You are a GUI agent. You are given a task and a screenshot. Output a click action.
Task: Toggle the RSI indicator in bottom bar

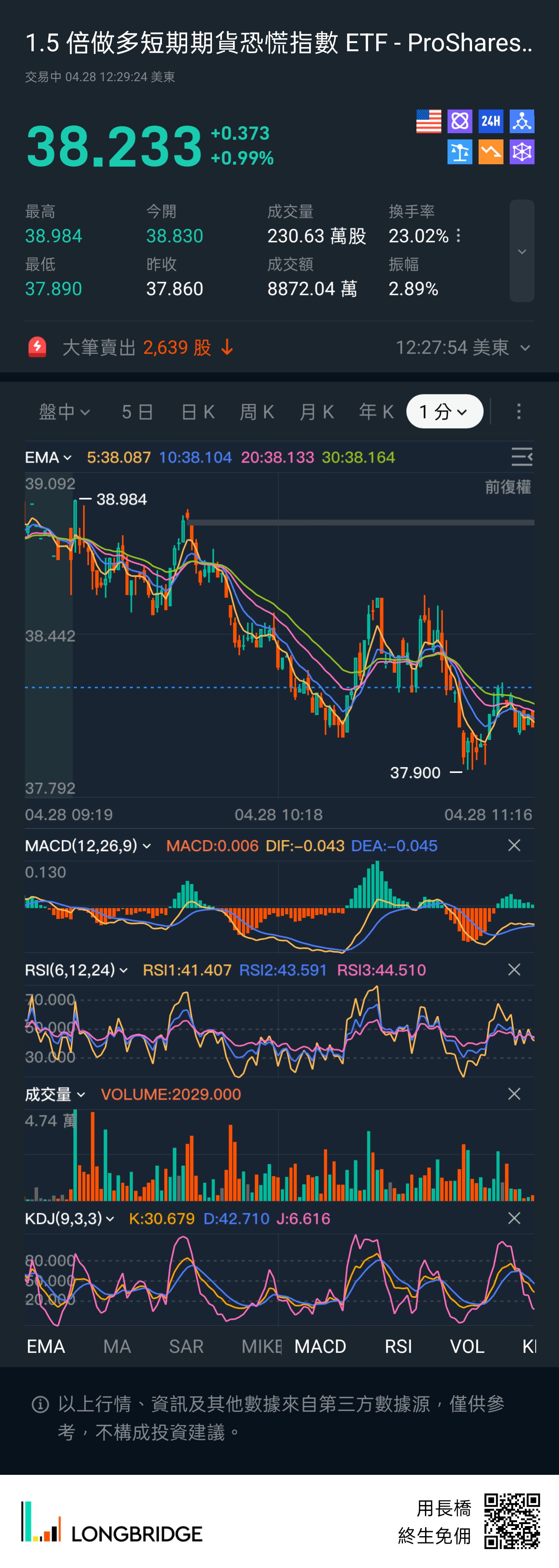[x=398, y=1346]
